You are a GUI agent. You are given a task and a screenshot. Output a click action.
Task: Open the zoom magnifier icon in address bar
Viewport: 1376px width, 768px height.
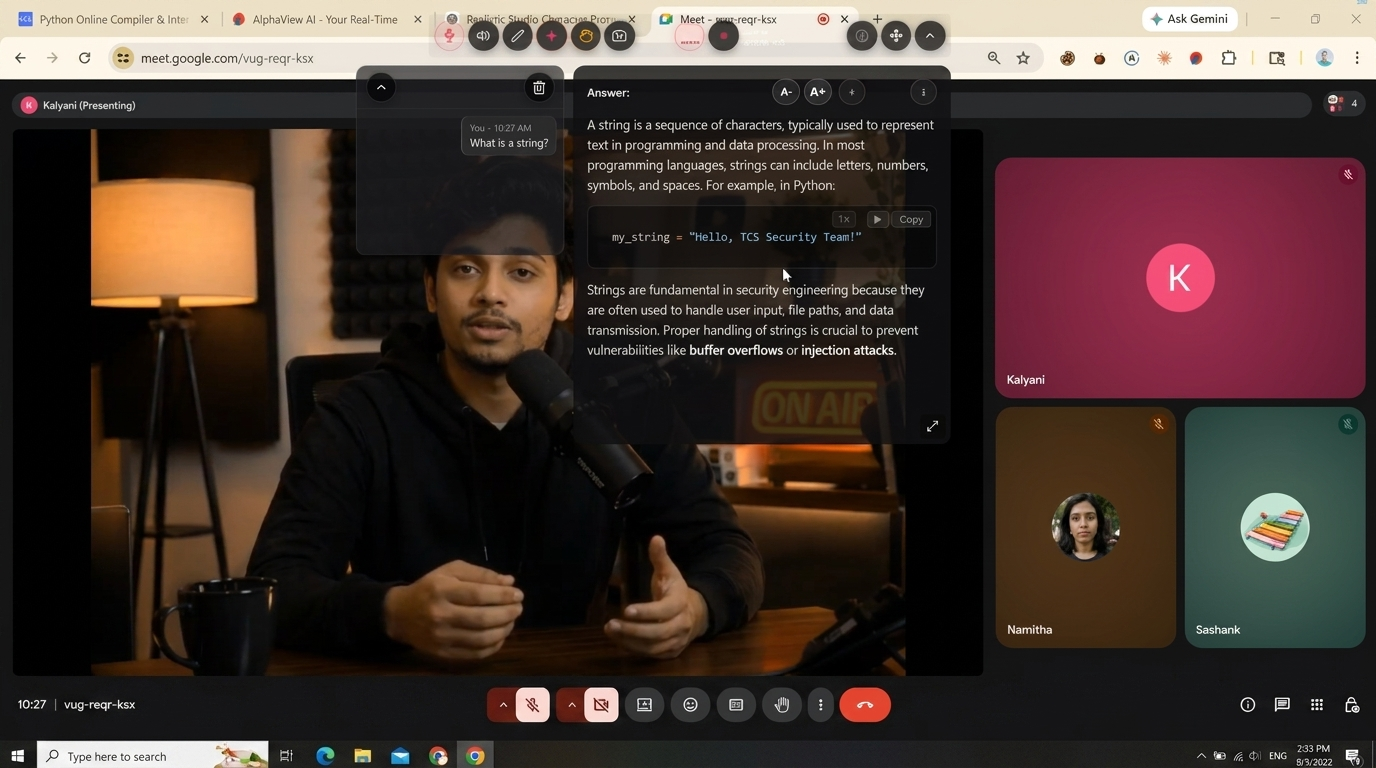click(x=993, y=58)
